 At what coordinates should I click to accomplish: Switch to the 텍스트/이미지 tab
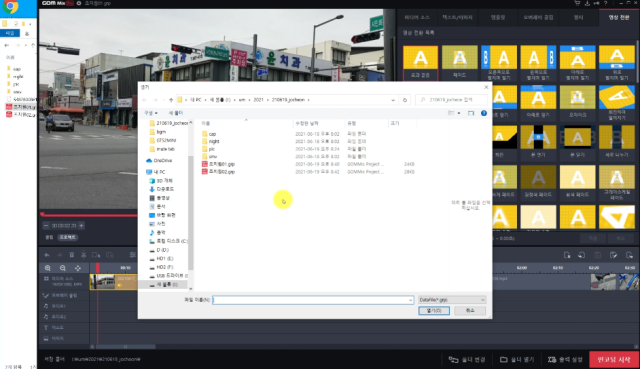458,18
